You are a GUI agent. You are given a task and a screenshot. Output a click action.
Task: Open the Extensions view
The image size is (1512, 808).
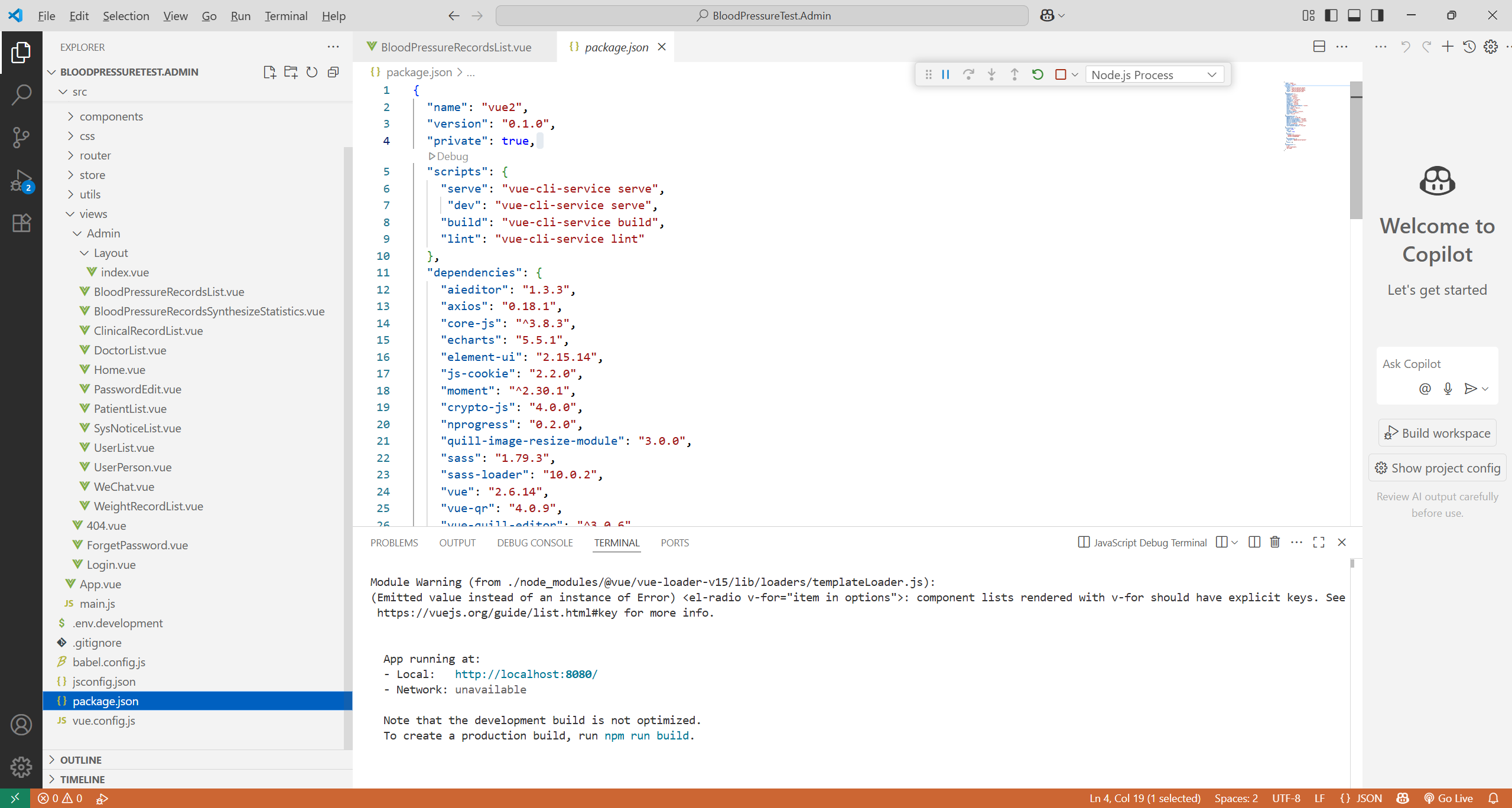pyautogui.click(x=21, y=223)
